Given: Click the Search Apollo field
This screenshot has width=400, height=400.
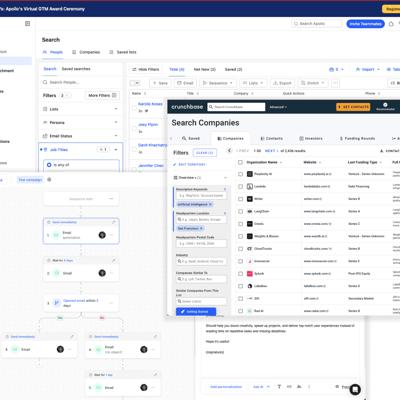Looking at the screenshot, I should (x=317, y=24).
